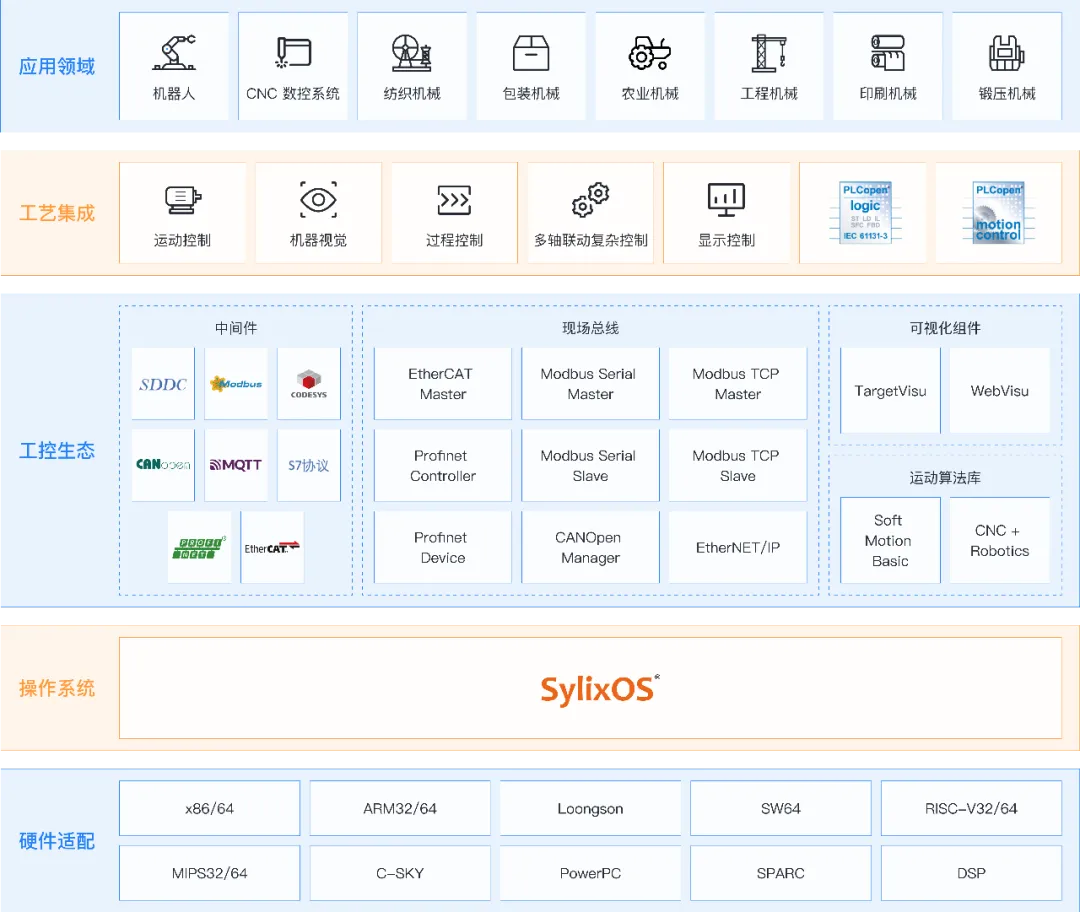Screen dimensions: 1080x912
Task: Click the Profinet Controller tile
Action: 442,466
